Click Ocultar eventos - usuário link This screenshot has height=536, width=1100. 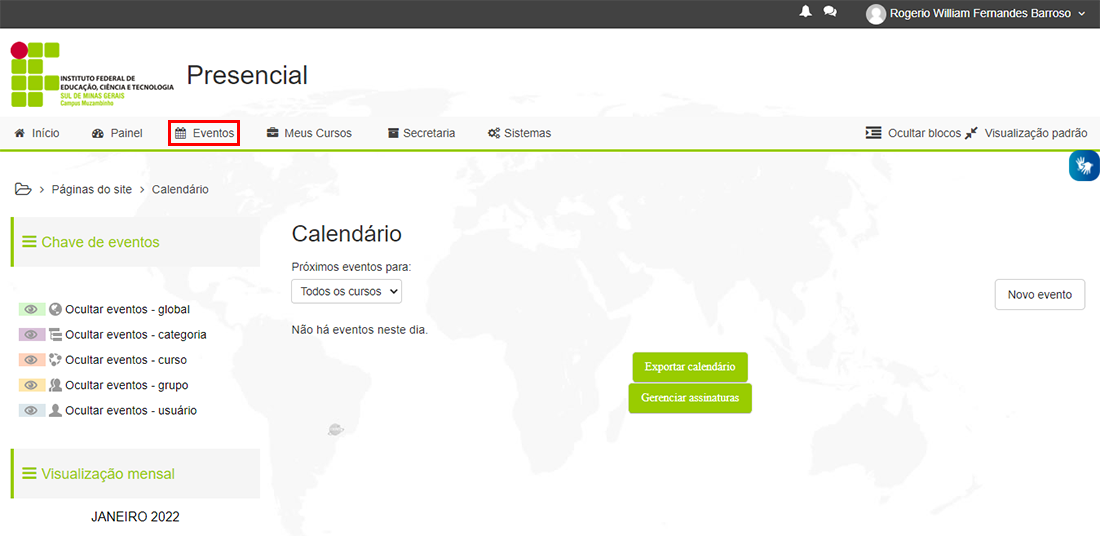click(x=131, y=410)
